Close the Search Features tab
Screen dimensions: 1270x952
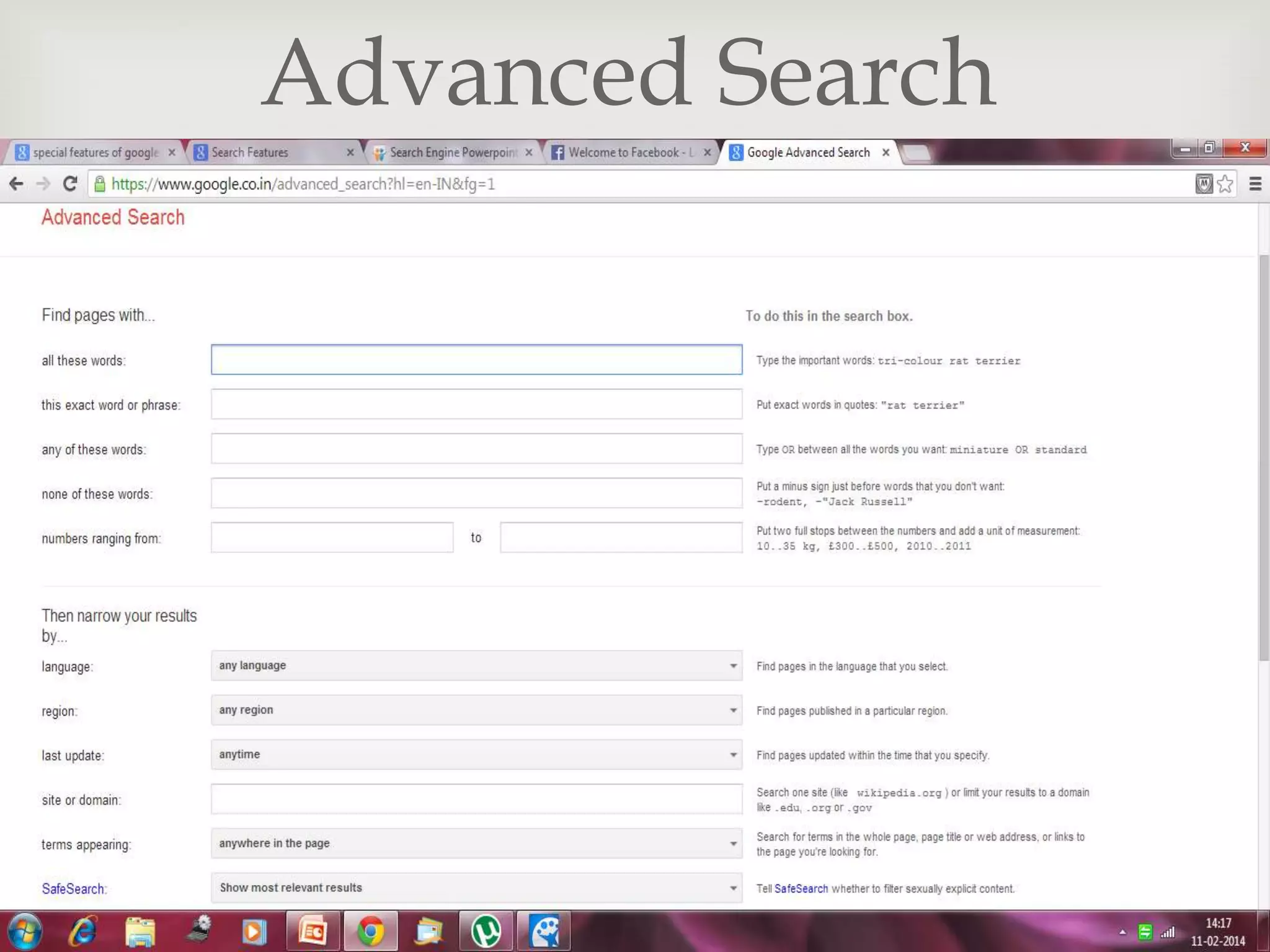350,152
